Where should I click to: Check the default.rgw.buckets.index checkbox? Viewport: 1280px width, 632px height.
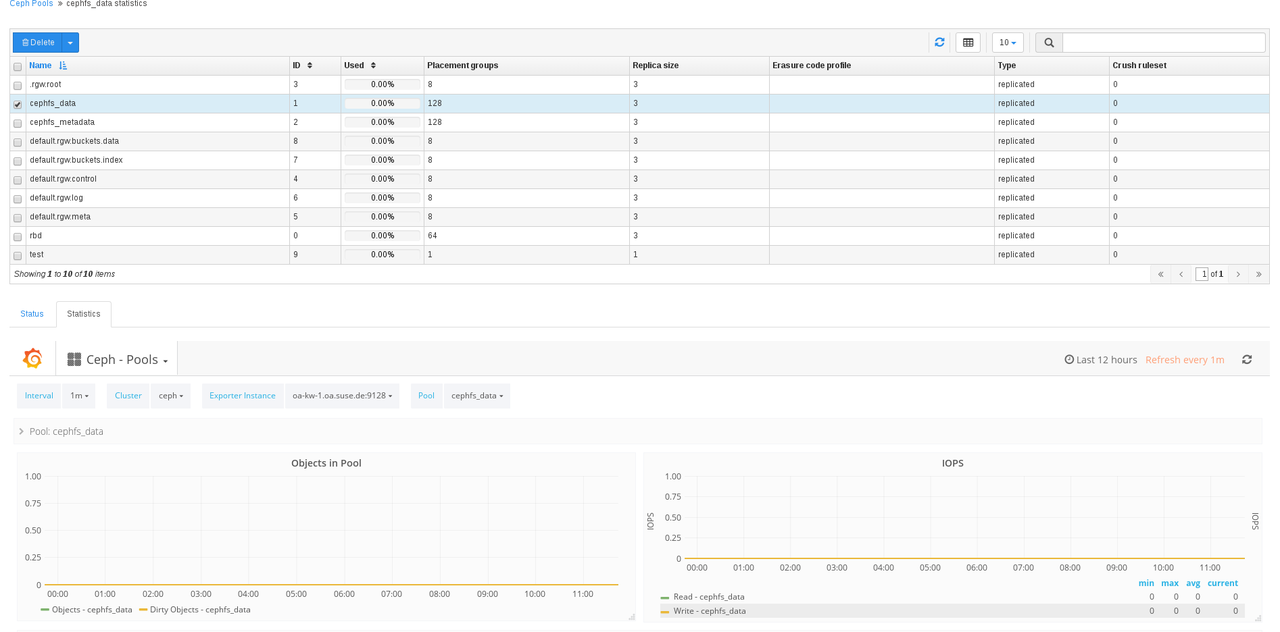[17, 161]
